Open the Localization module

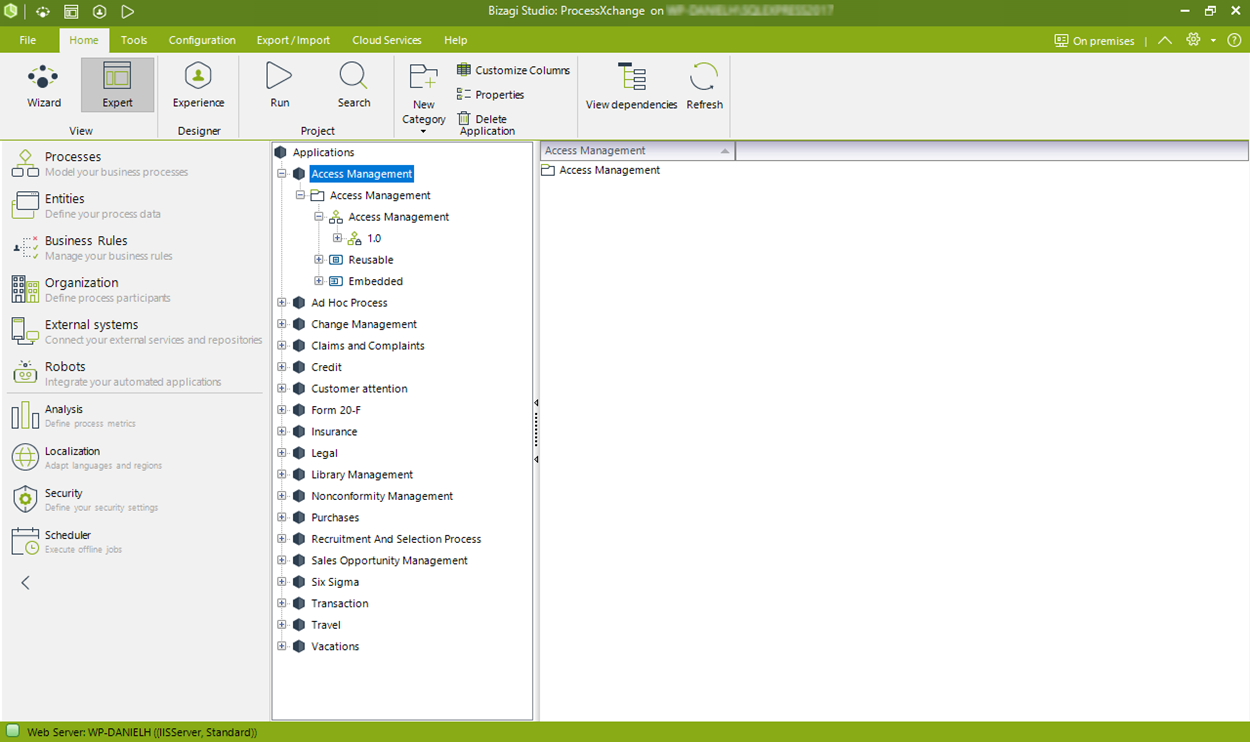tap(136, 457)
